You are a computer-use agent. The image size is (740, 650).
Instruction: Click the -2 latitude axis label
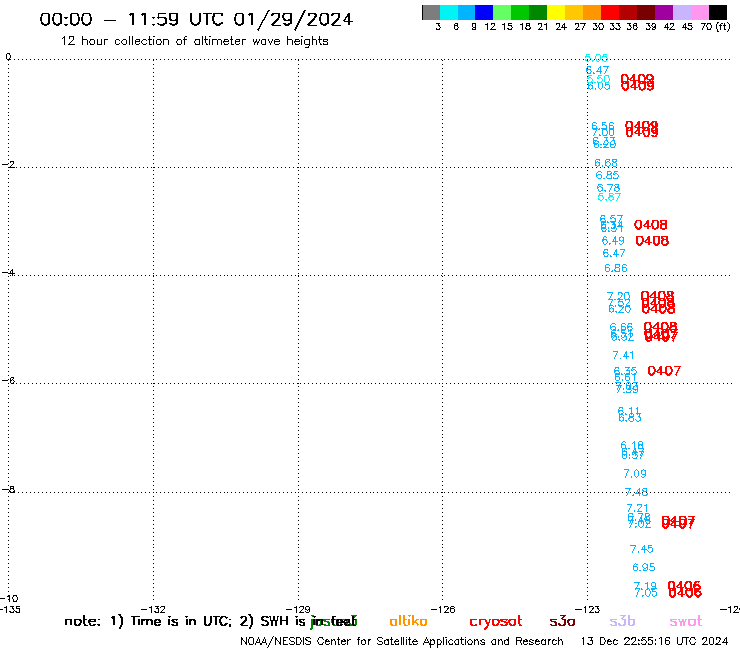[8, 164]
